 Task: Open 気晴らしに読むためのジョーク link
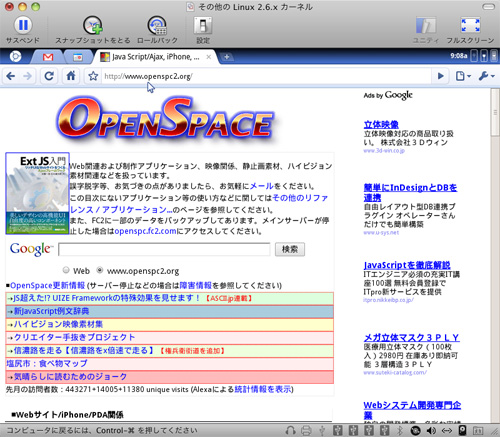[70, 377]
